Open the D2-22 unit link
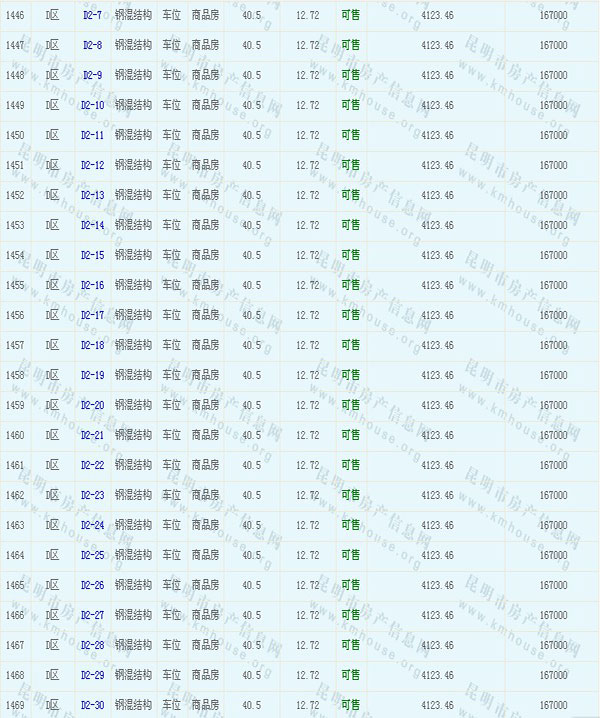This screenshot has height=718, width=600. coord(92,466)
